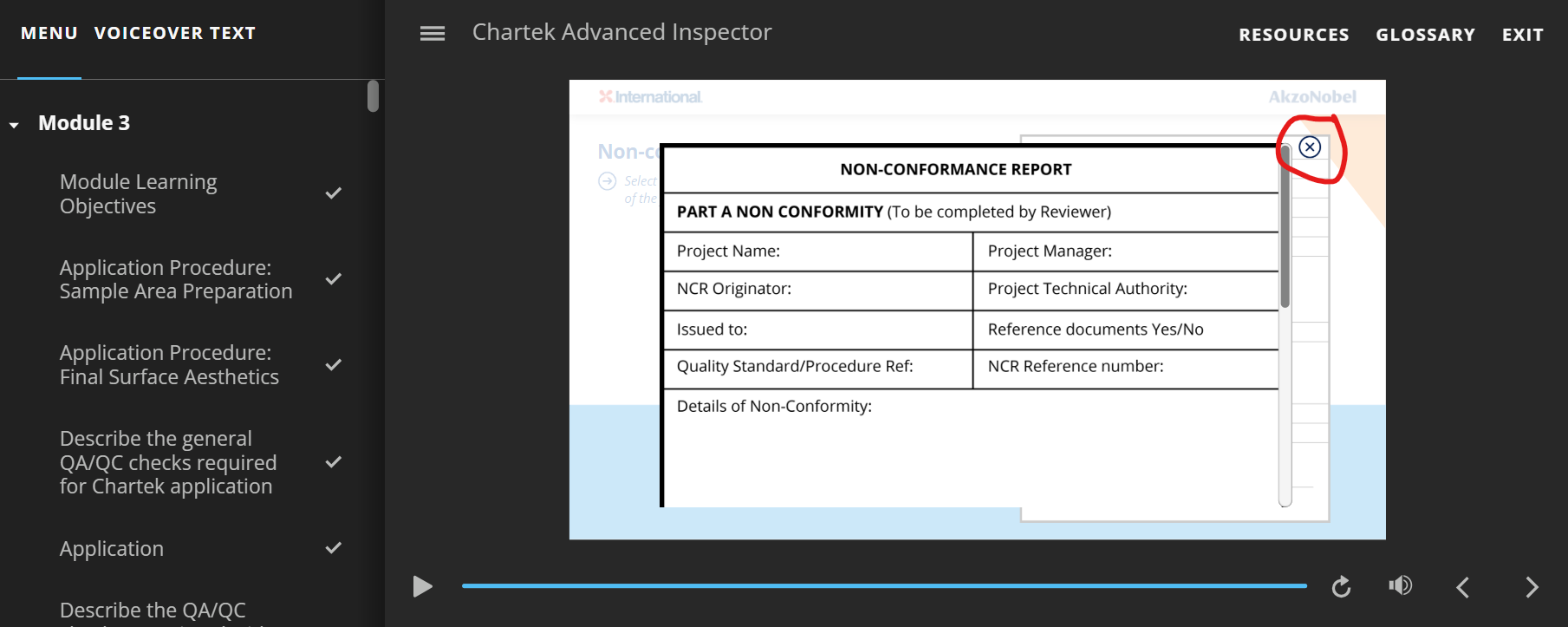Click the replay slide icon

pos(1341,587)
